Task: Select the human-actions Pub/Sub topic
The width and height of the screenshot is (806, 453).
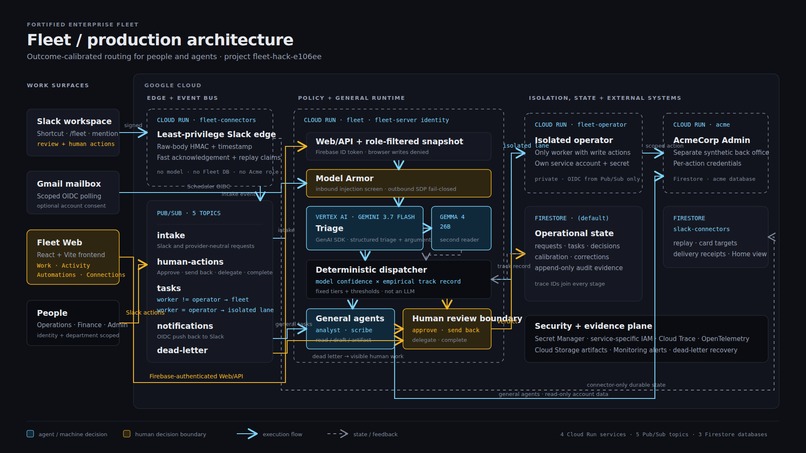Action: [190, 262]
